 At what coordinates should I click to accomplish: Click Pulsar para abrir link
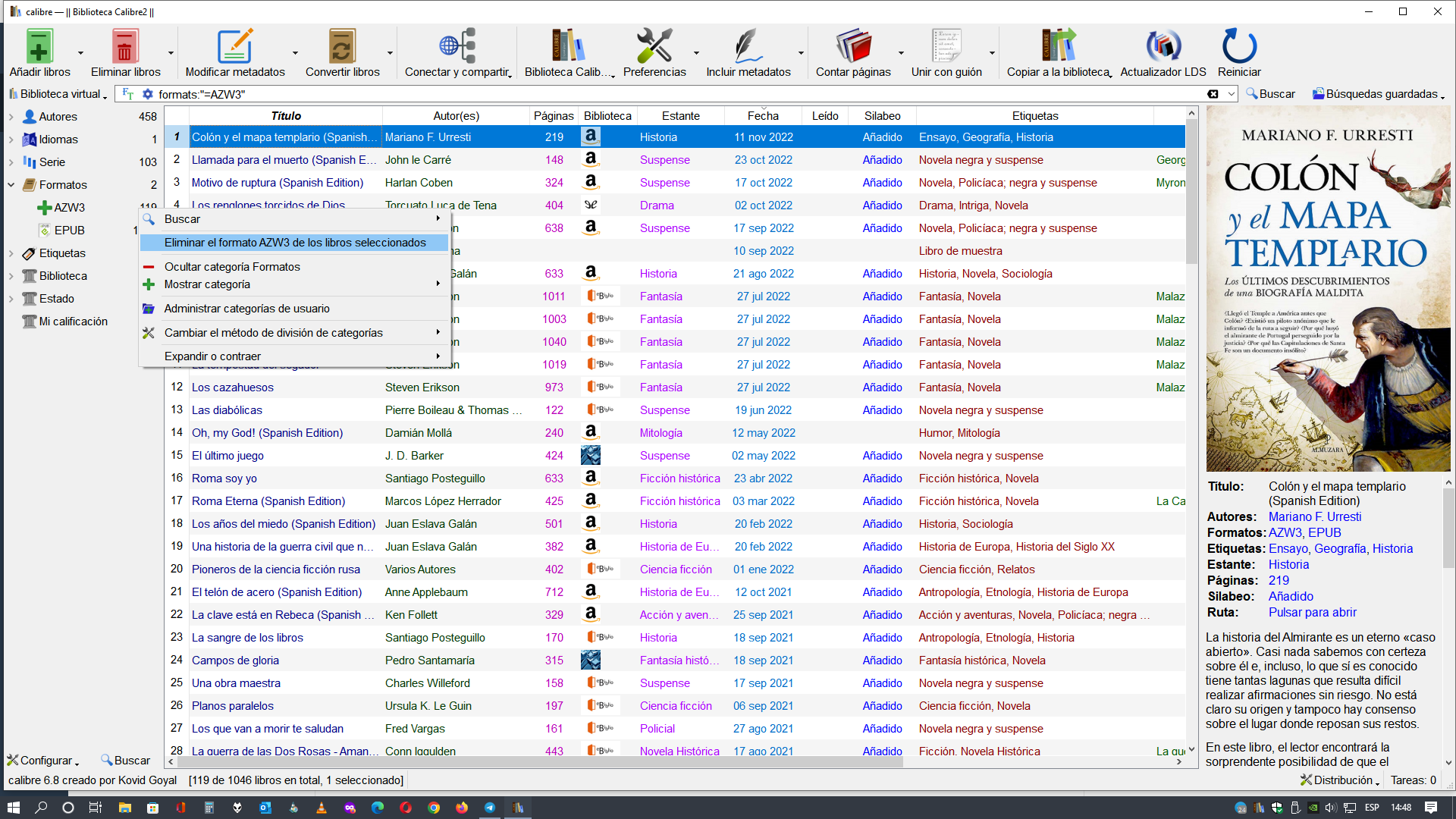click(1312, 613)
